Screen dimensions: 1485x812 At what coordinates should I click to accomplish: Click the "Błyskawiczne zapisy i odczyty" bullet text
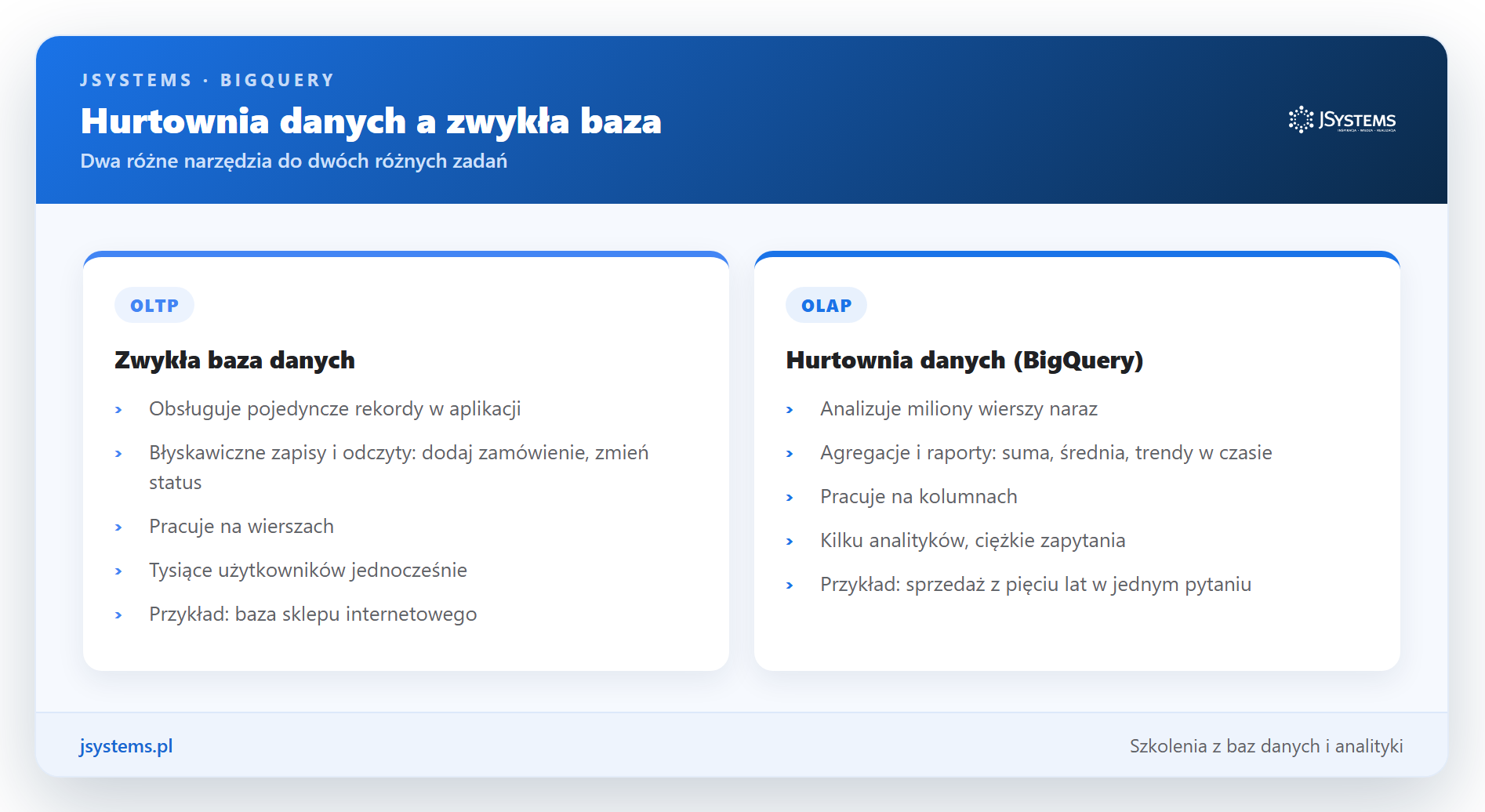tap(399, 467)
